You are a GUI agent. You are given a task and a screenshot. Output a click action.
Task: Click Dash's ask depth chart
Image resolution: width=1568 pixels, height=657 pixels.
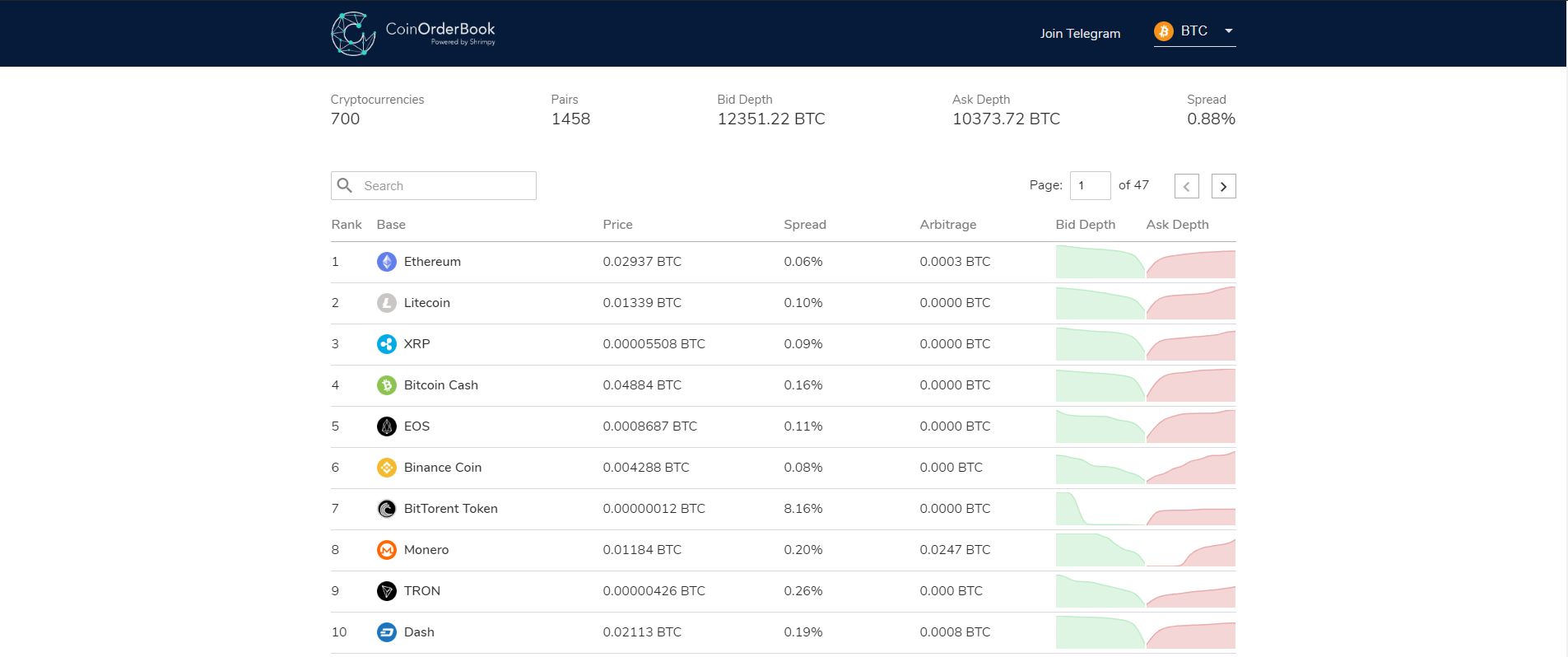[1191, 636]
